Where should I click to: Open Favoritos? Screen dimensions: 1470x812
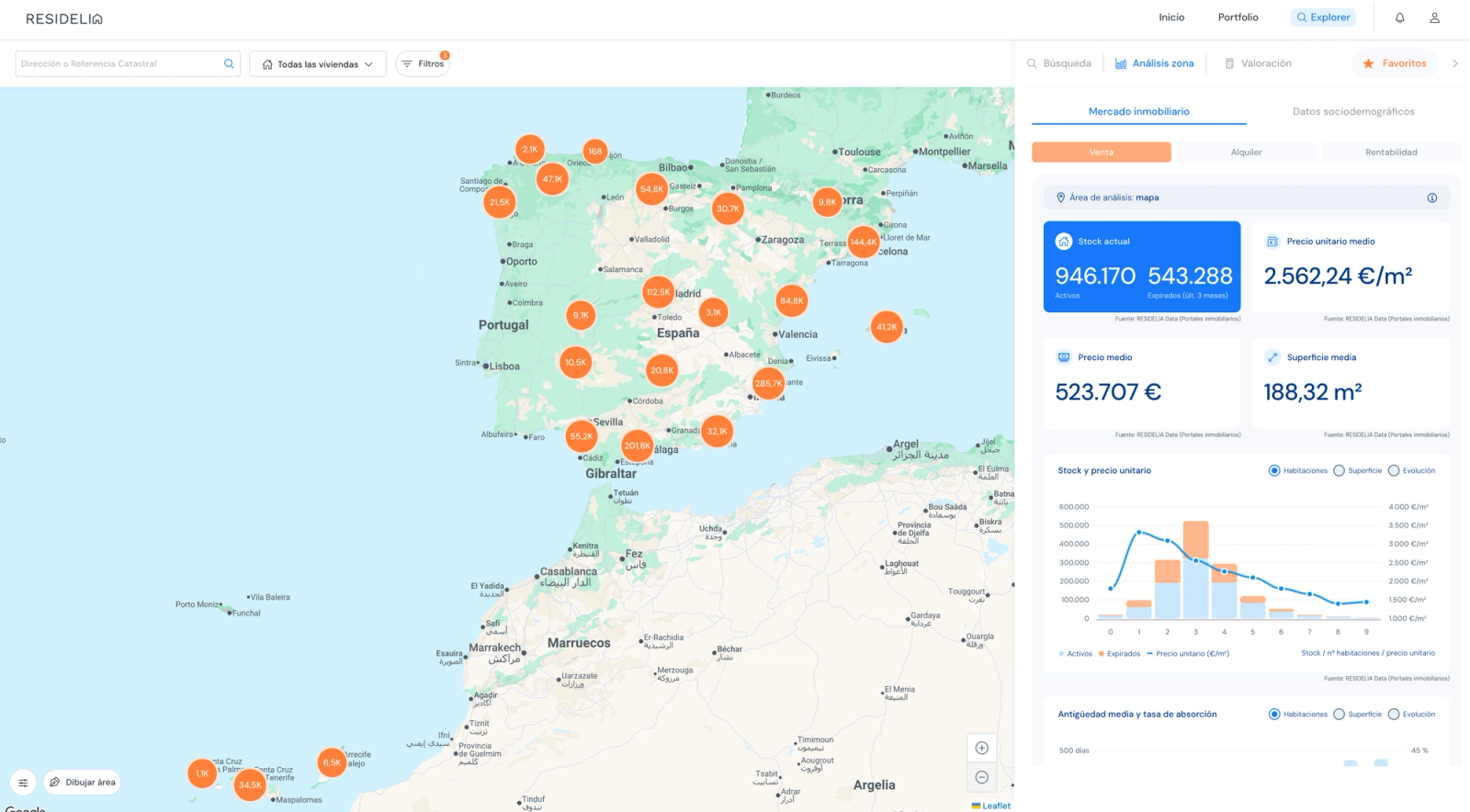1395,63
